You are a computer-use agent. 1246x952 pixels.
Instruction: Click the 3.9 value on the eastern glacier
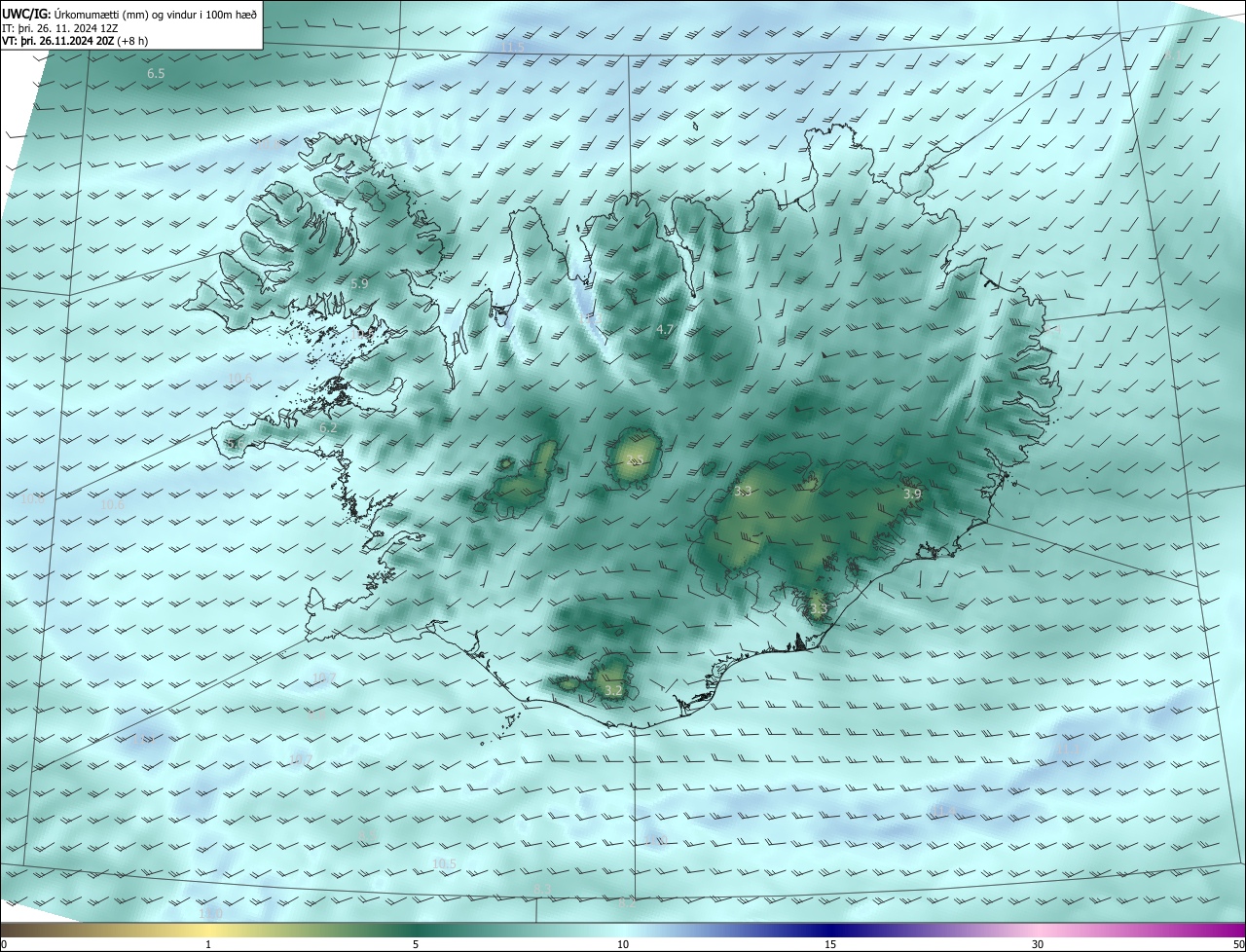click(x=911, y=494)
